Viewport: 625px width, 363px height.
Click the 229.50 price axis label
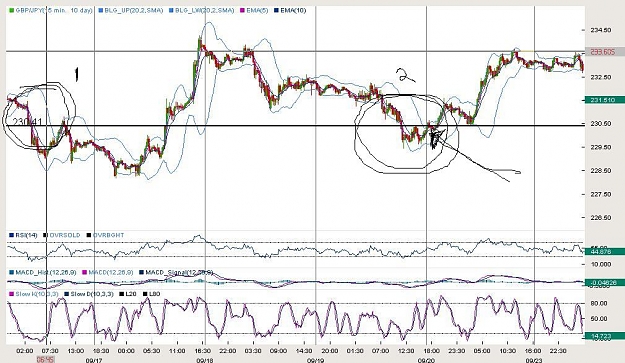click(x=601, y=147)
